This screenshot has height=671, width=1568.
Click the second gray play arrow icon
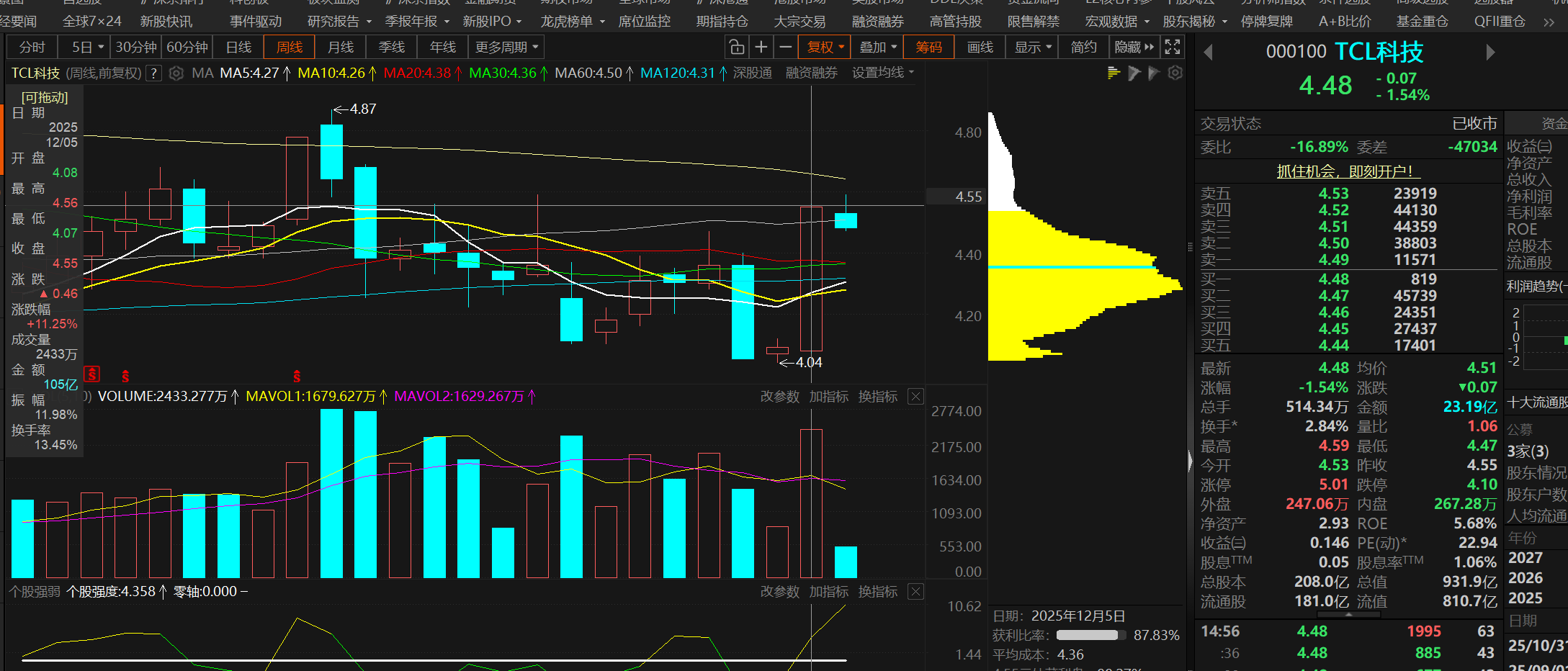1154,73
